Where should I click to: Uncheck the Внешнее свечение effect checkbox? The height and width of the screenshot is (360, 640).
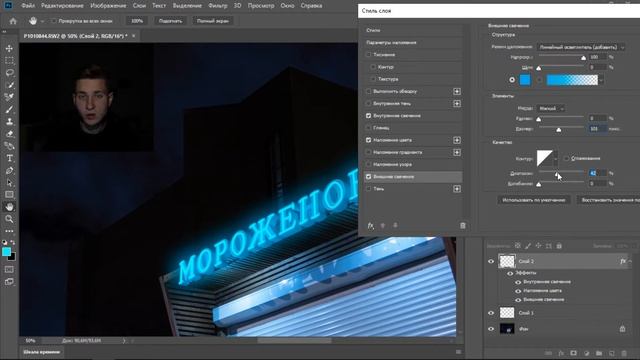coord(369,177)
